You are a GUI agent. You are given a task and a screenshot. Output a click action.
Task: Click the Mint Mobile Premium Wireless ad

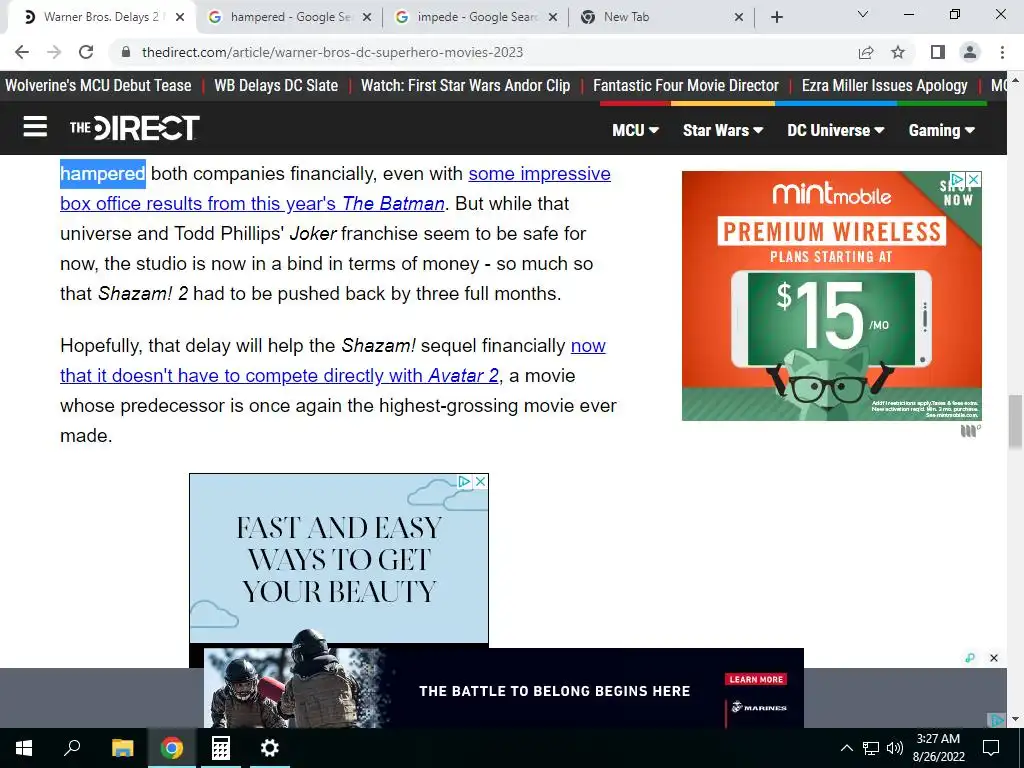tap(831, 296)
